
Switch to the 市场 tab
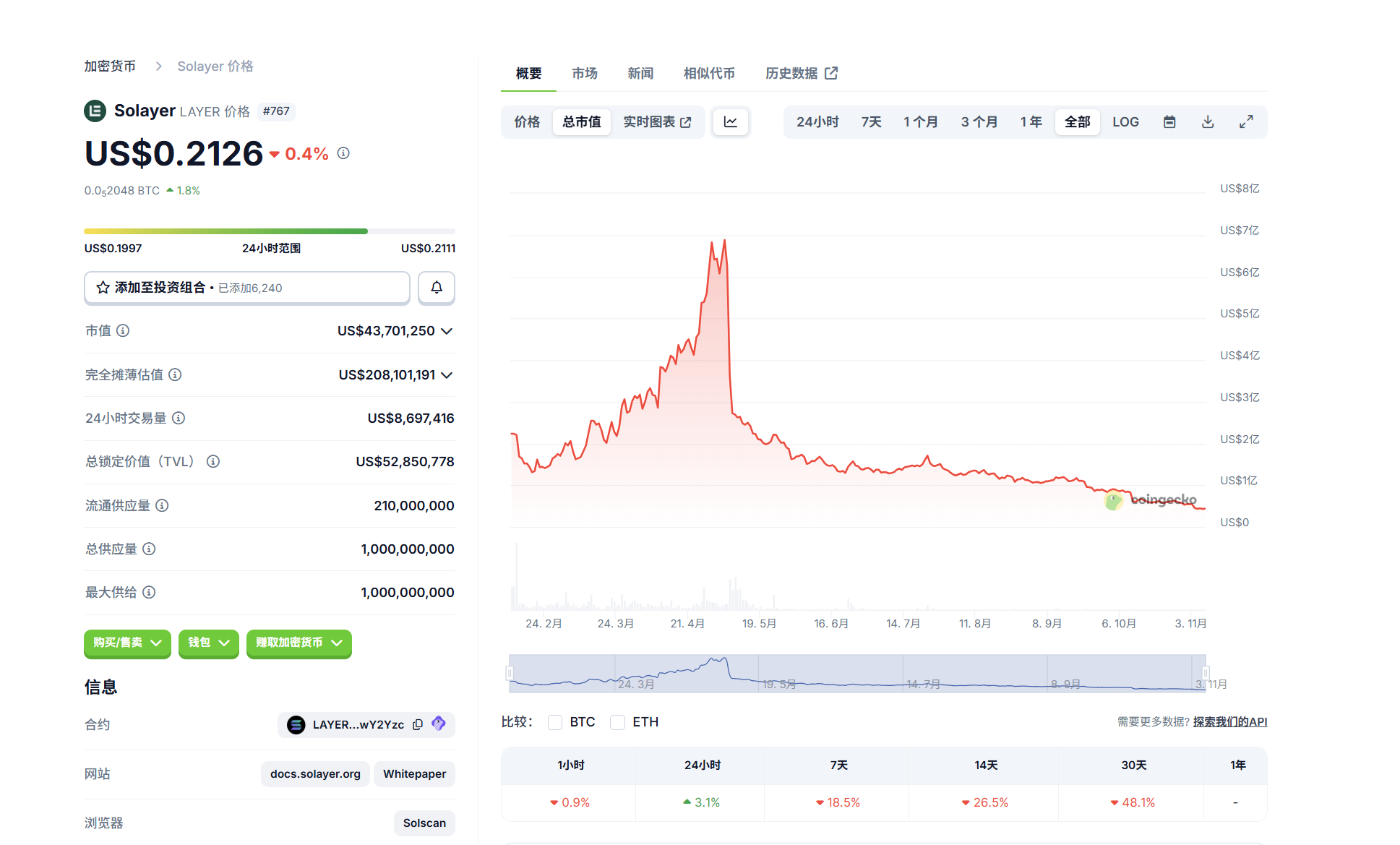pyautogui.click(x=584, y=73)
